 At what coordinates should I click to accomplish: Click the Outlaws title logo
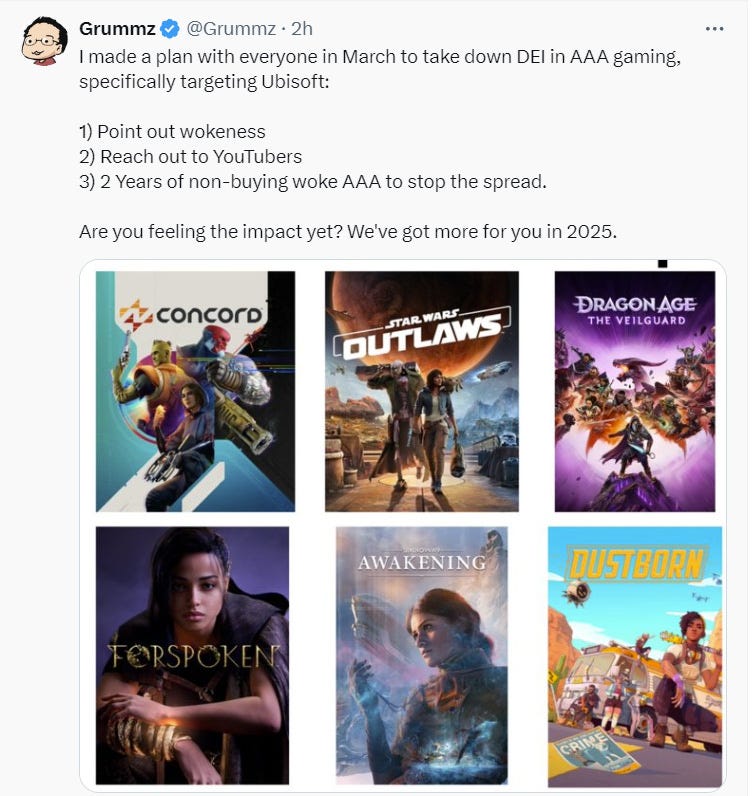tap(421, 333)
